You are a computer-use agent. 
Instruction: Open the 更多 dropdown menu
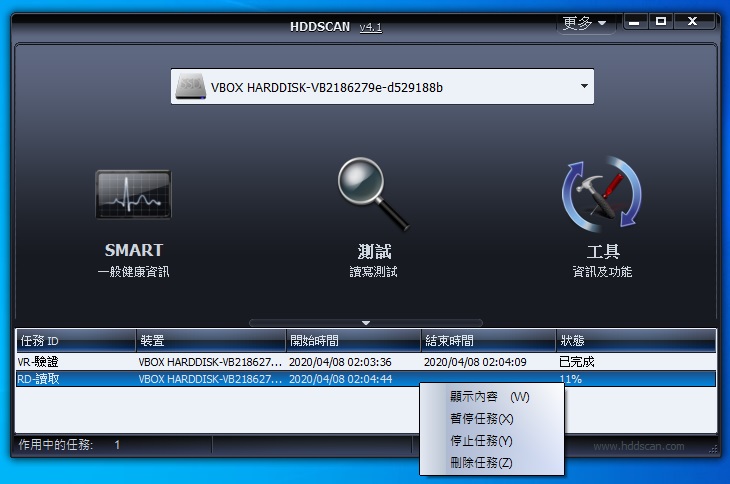pos(585,23)
